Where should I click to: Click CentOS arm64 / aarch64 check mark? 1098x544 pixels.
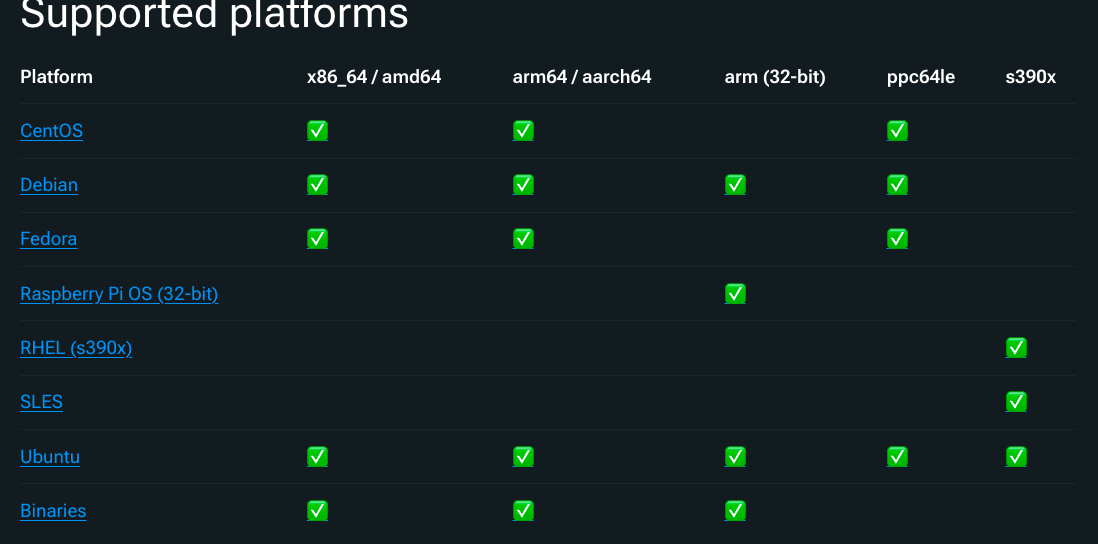(523, 131)
